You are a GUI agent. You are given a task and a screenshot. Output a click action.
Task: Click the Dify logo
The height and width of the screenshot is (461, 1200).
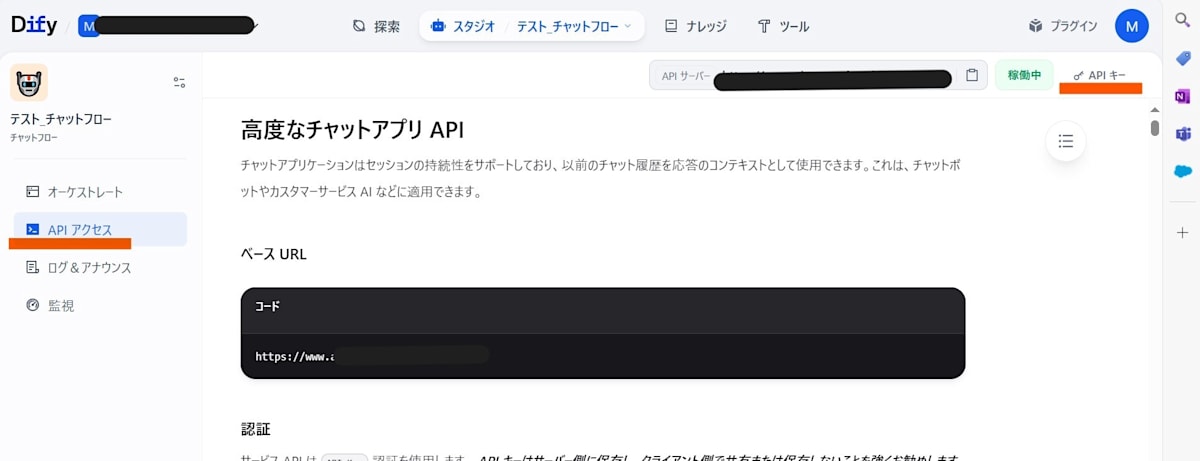[x=35, y=26]
